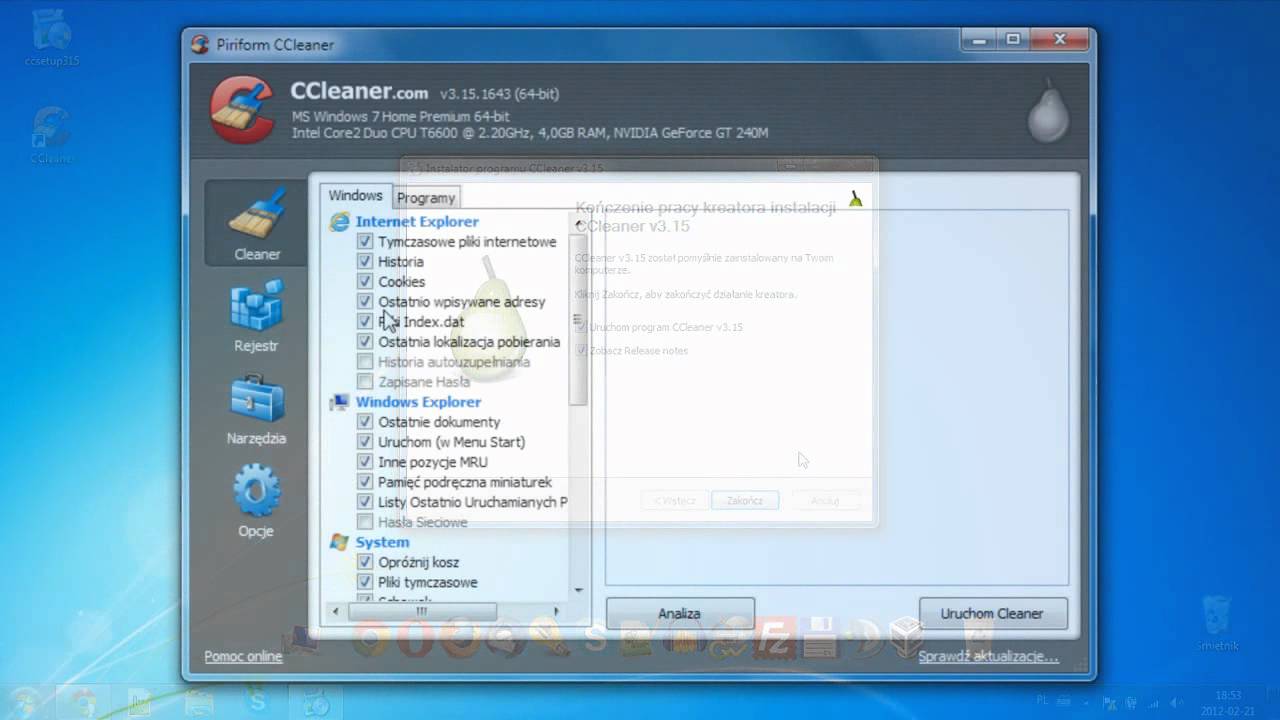Click the Skype icon in the taskbar
The height and width of the screenshot is (720, 1280).
click(x=258, y=701)
